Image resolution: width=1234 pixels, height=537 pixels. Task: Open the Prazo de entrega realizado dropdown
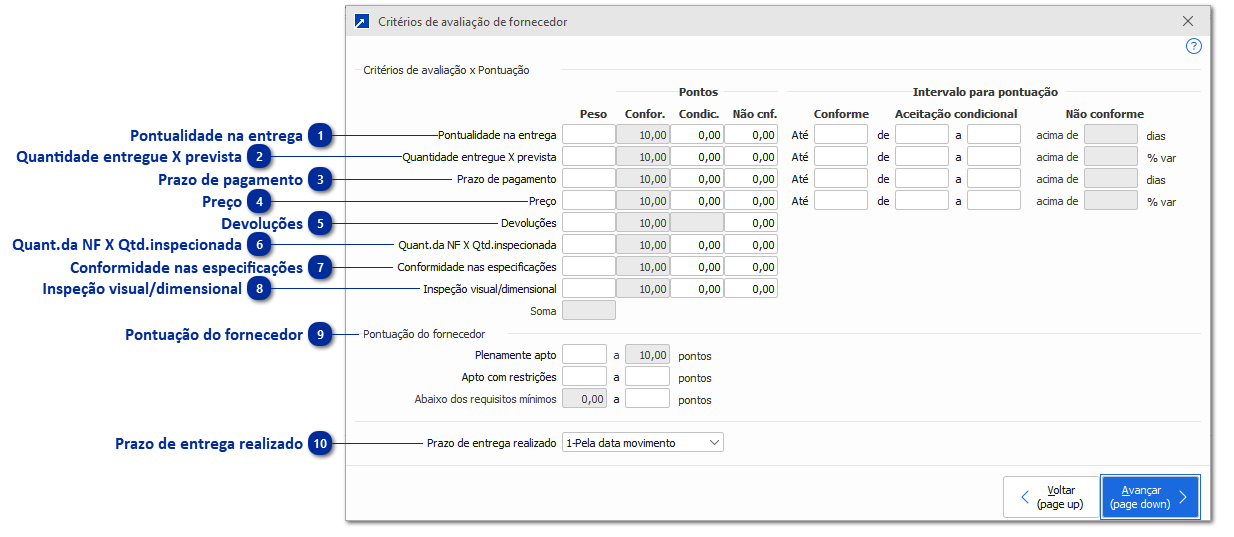(x=643, y=443)
